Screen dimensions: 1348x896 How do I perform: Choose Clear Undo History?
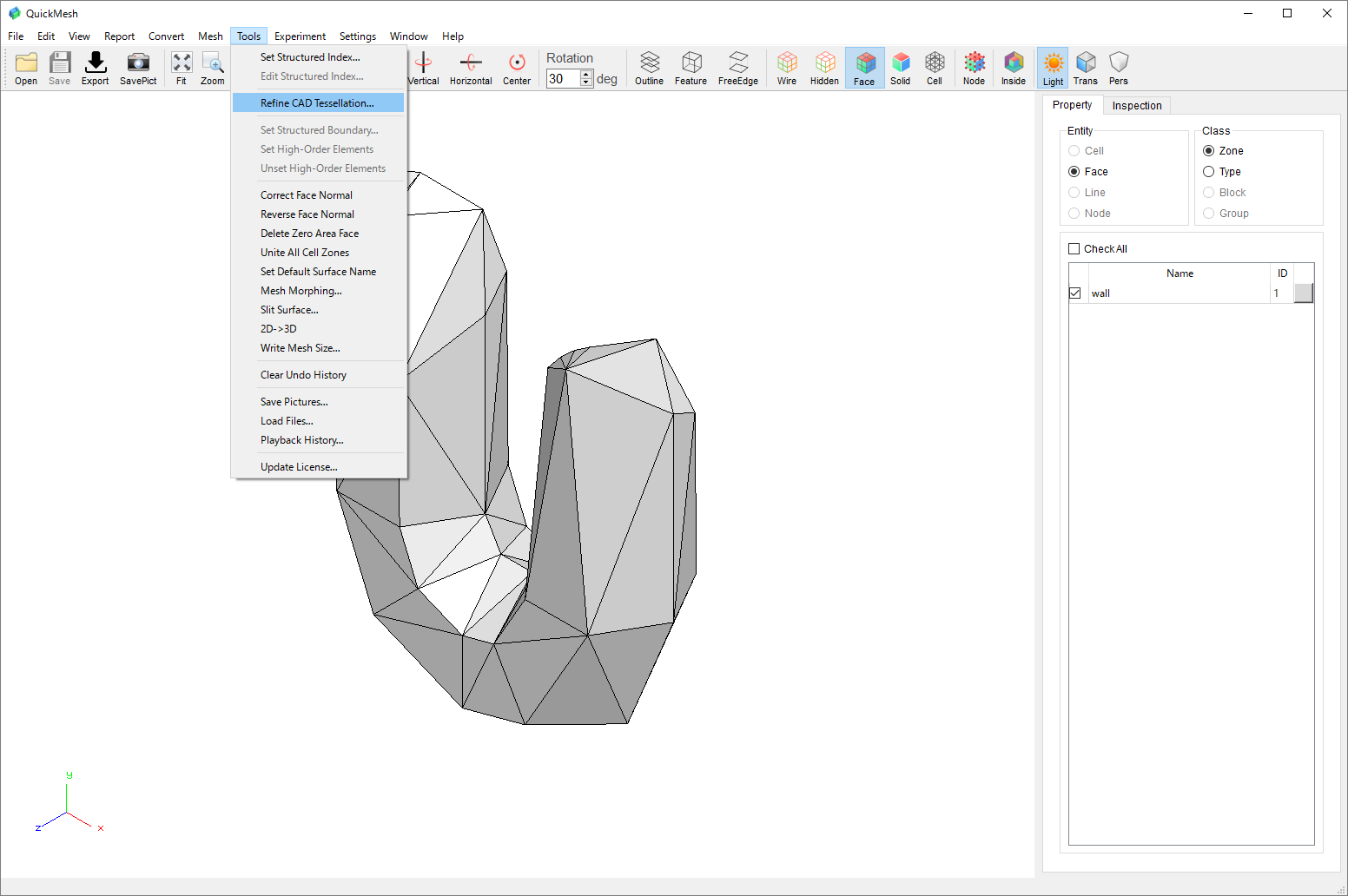click(x=318, y=375)
